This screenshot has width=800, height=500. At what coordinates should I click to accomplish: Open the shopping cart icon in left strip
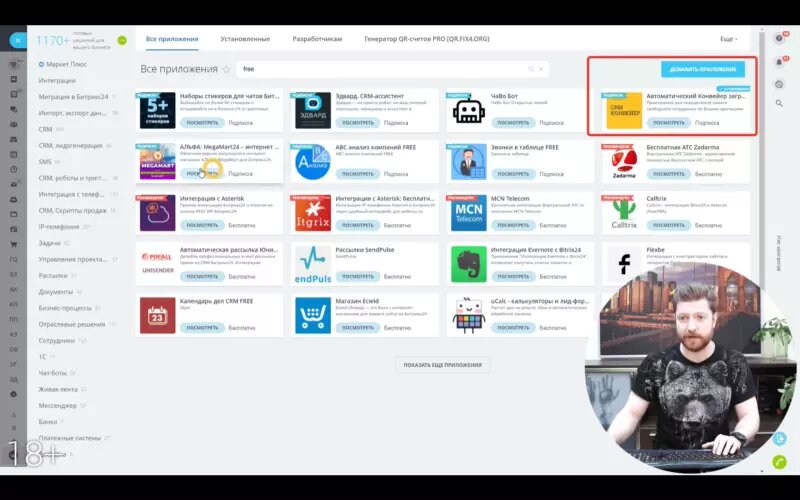coord(14,244)
